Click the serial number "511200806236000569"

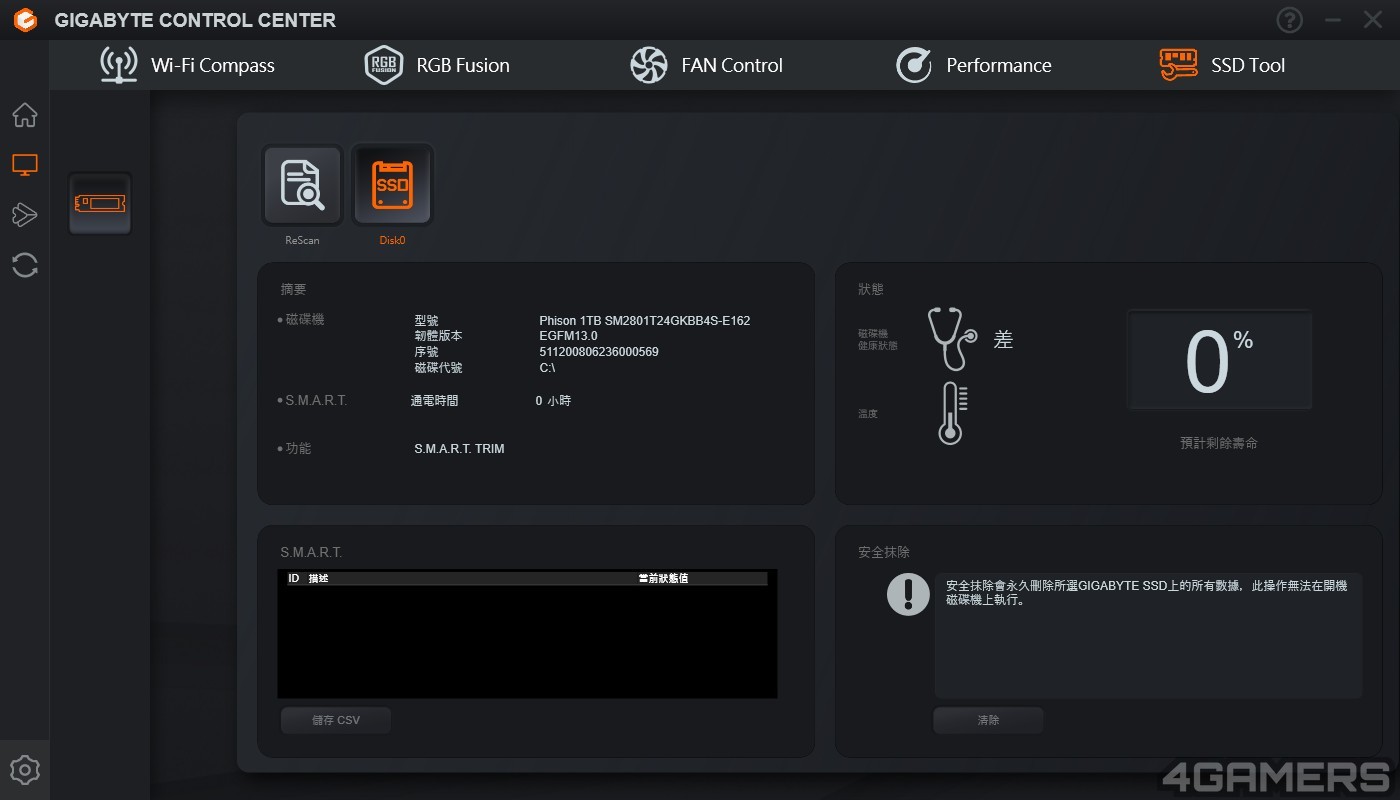coord(599,352)
